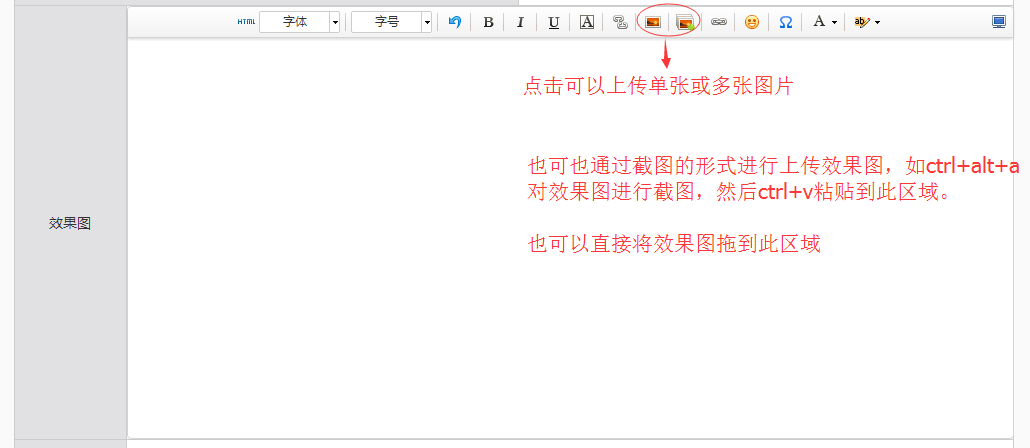Toggle bold formatting
The height and width of the screenshot is (448, 1030).
tap(488, 22)
